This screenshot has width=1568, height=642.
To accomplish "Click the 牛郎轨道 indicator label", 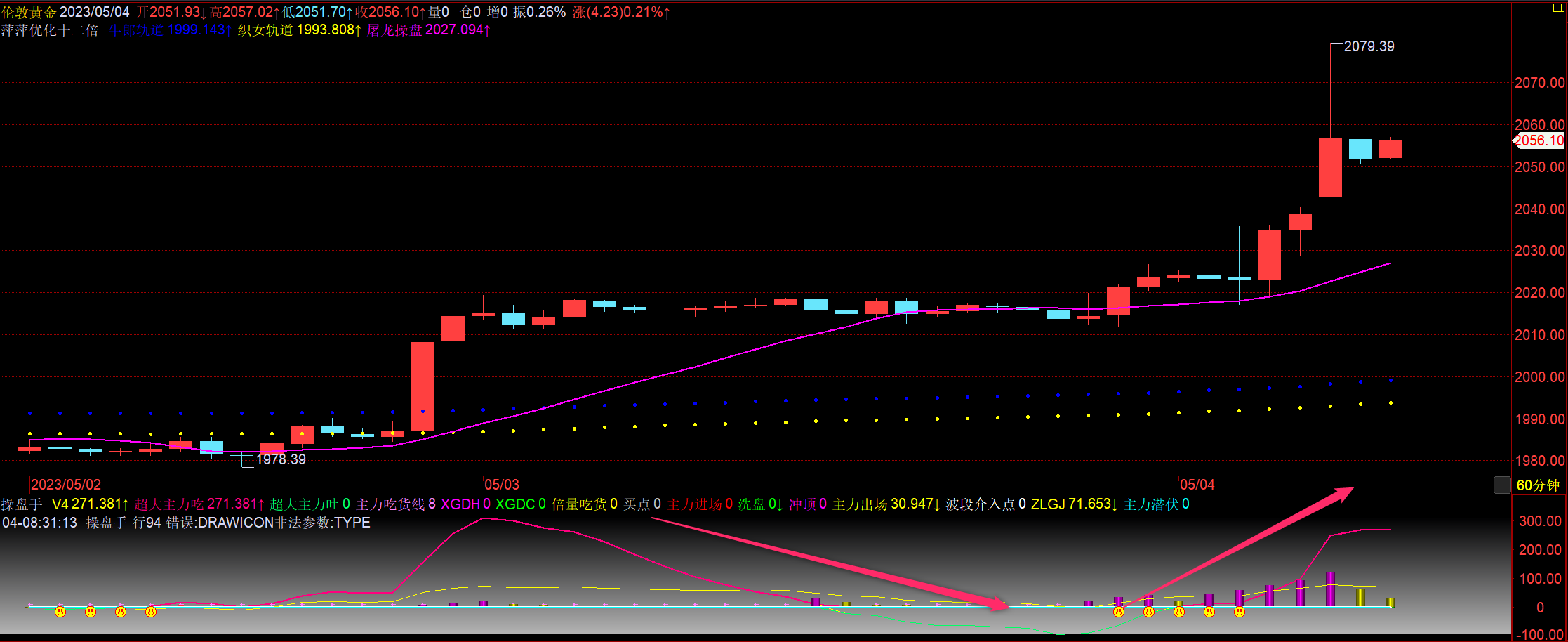I will [x=168, y=30].
